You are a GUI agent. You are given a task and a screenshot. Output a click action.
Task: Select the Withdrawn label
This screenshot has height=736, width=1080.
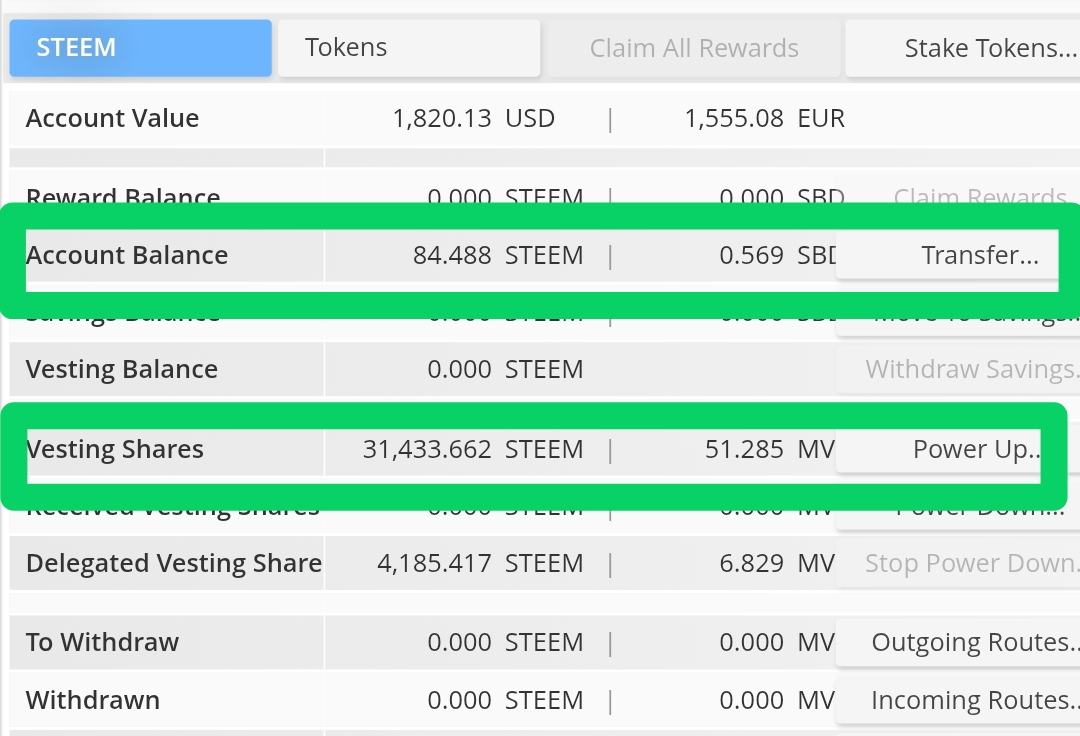coord(93,700)
